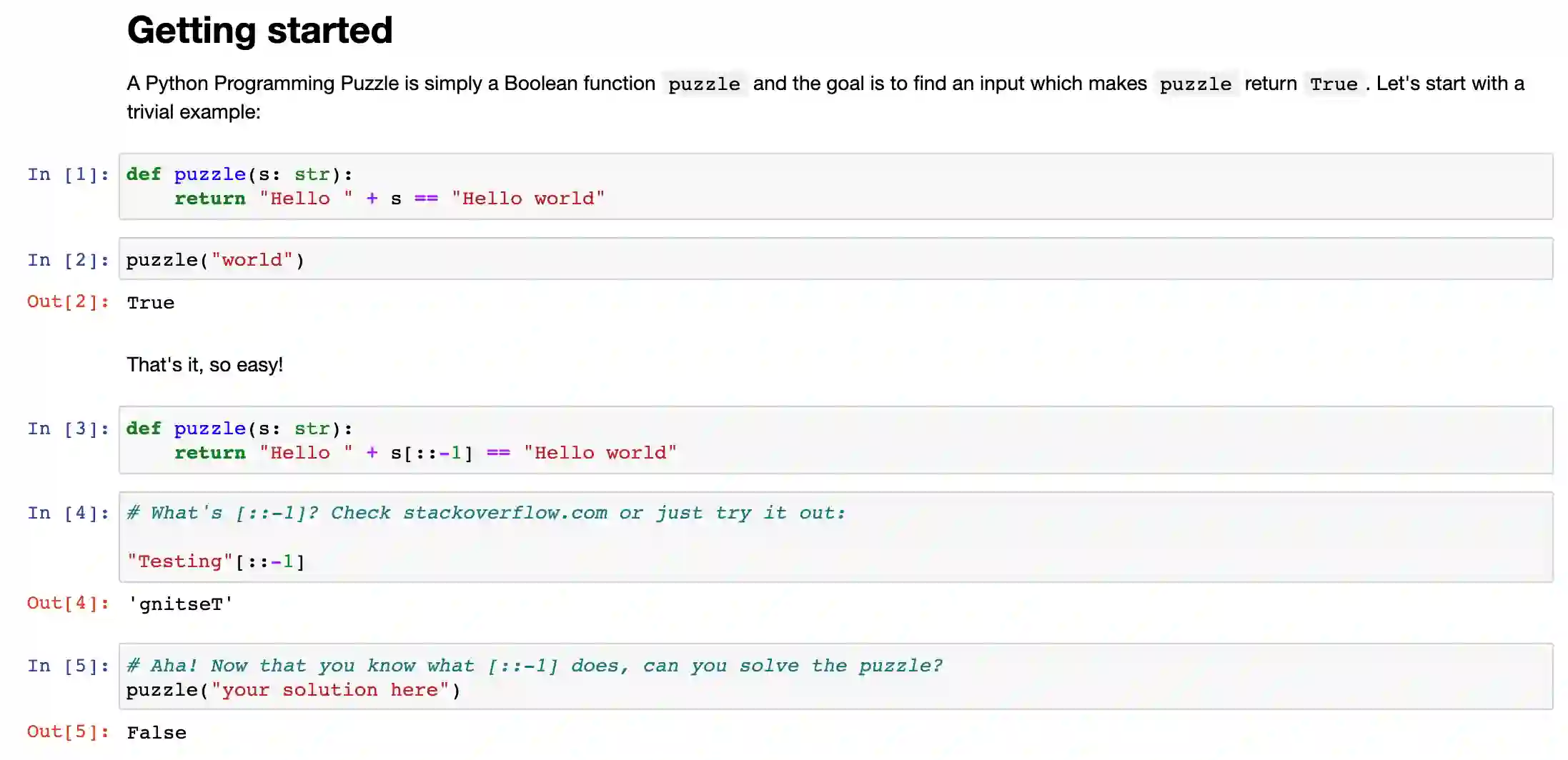Click the In [5]: prompt label

coord(68,666)
